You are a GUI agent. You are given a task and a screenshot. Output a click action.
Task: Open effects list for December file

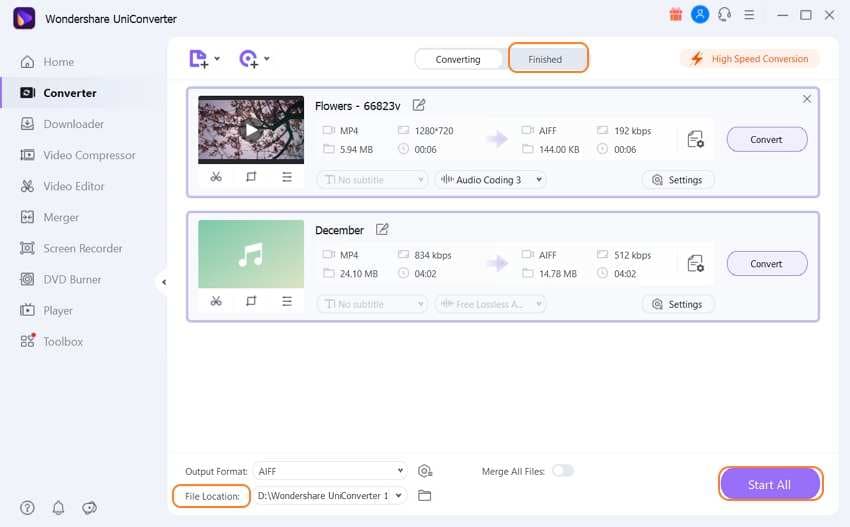[287, 301]
